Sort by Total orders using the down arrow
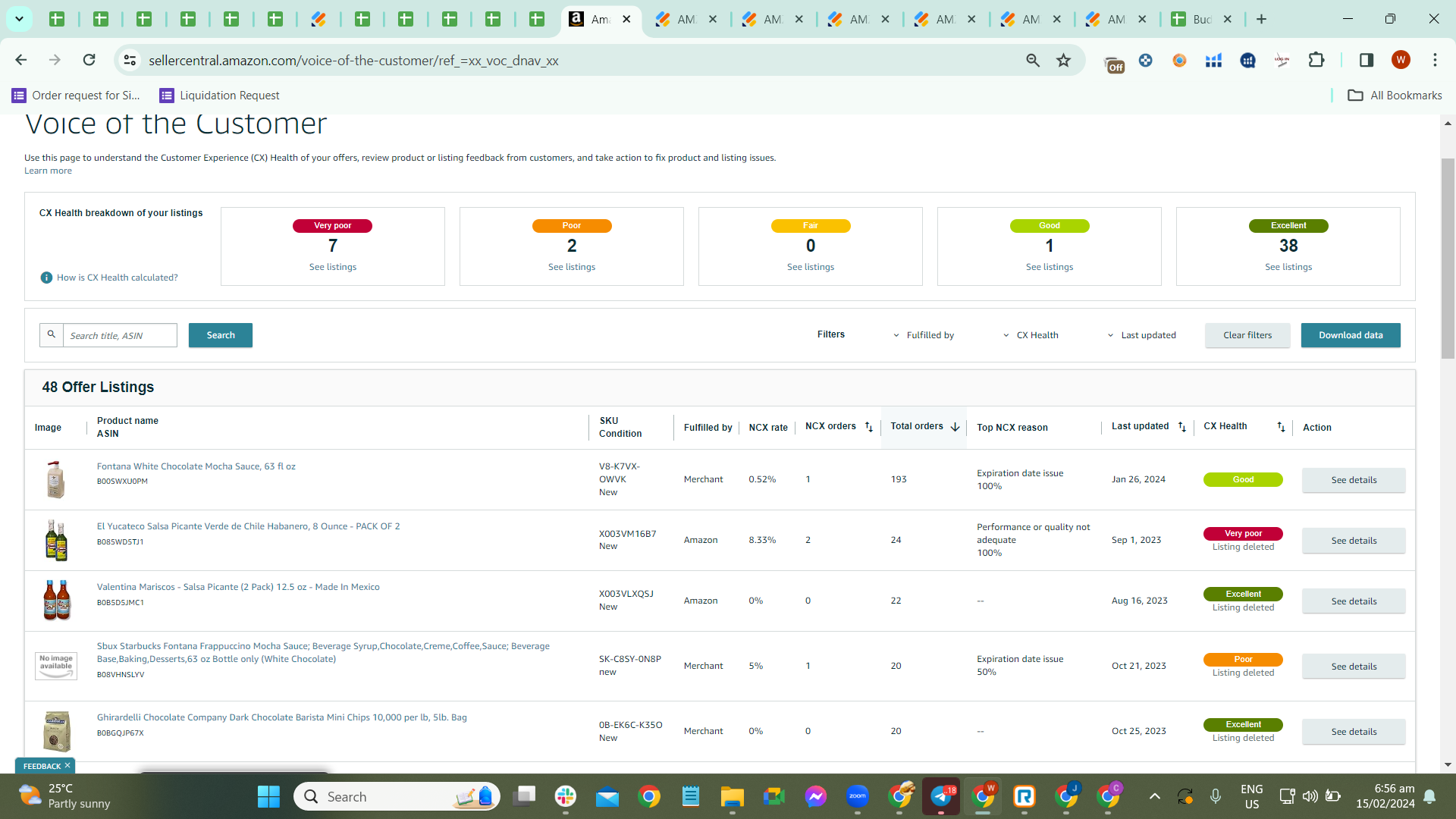The height and width of the screenshot is (819, 1456). tap(955, 427)
